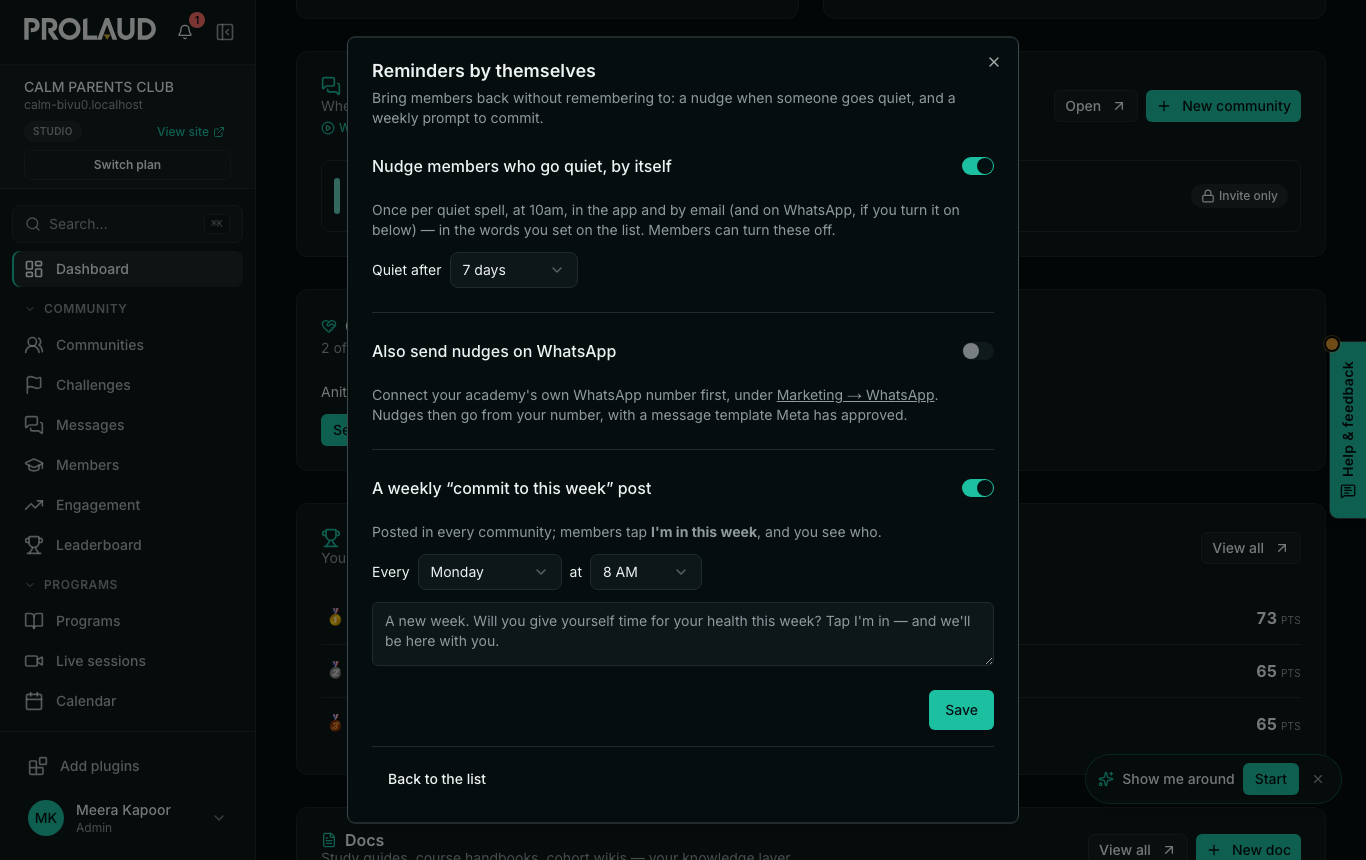The height and width of the screenshot is (860, 1366).
Task: Open Live sessions in sidebar
Action: point(127,661)
